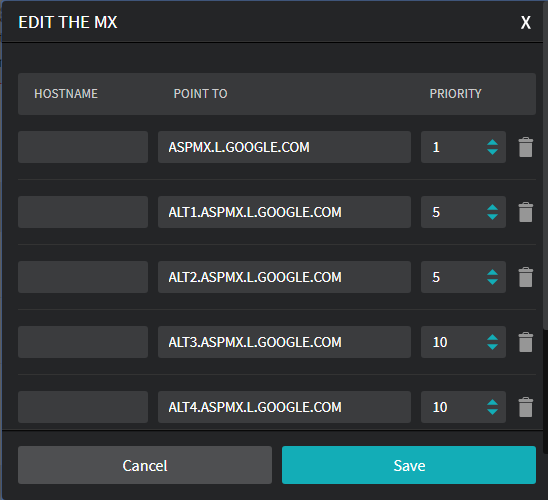The image size is (548, 500).
Task: Increase ALT1.ASPMX.L.GOOGLE.COM priority using up arrow
Action: (x=492, y=208)
